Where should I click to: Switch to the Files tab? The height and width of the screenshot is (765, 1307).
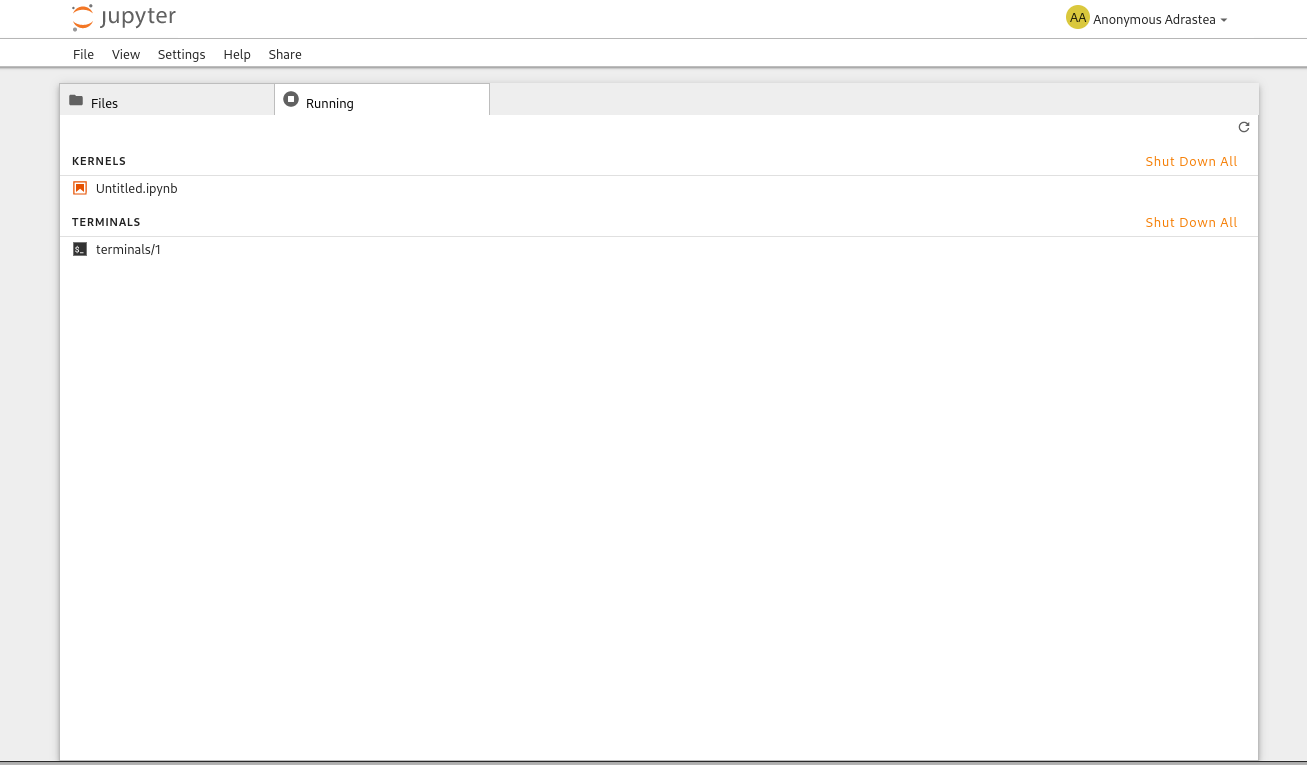coord(167,100)
